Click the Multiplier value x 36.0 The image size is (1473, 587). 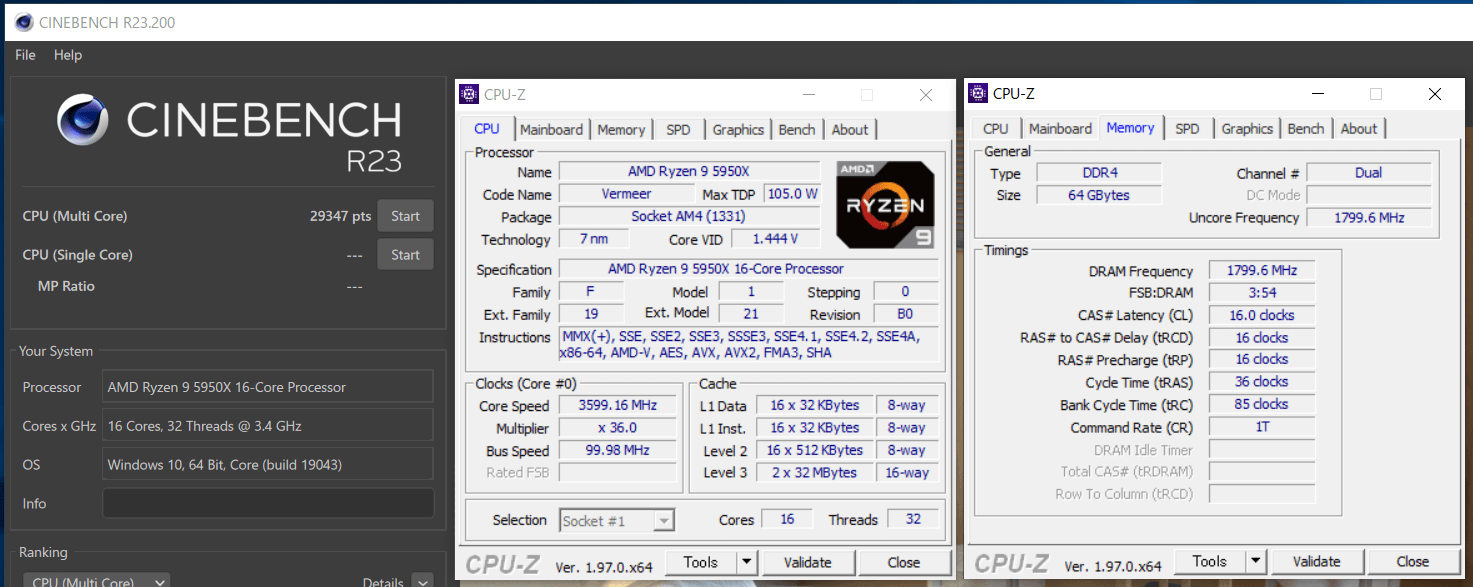click(617, 428)
